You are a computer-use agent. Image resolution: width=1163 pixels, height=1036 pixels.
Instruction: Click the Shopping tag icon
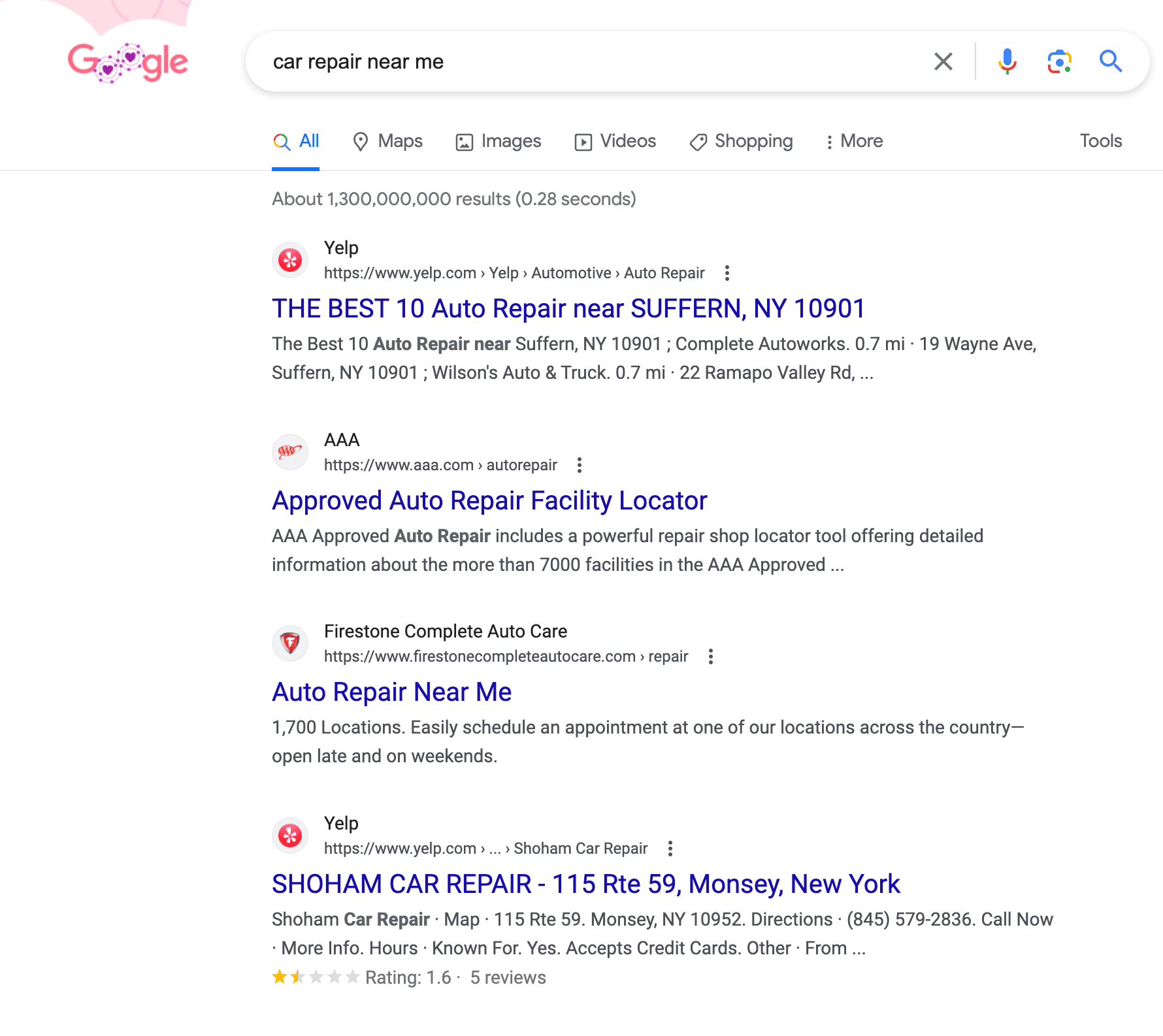coord(698,142)
